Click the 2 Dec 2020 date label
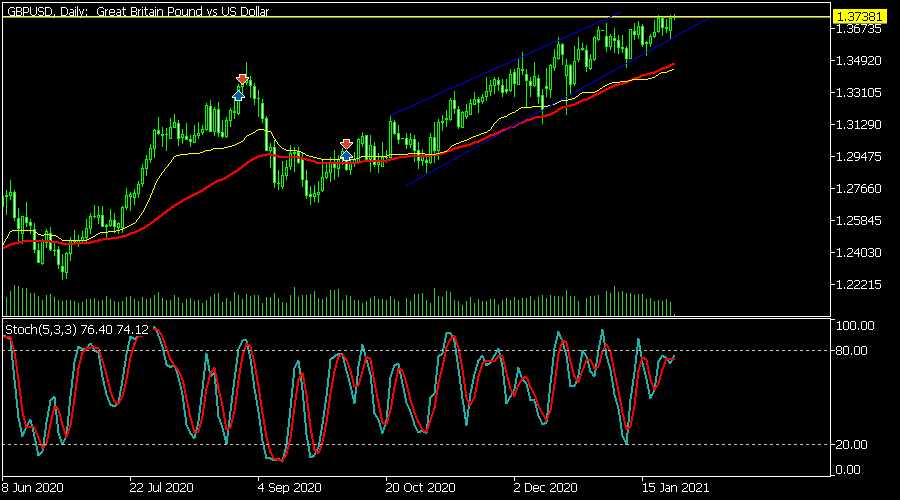900x500 pixels. pyautogui.click(x=546, y=488)
